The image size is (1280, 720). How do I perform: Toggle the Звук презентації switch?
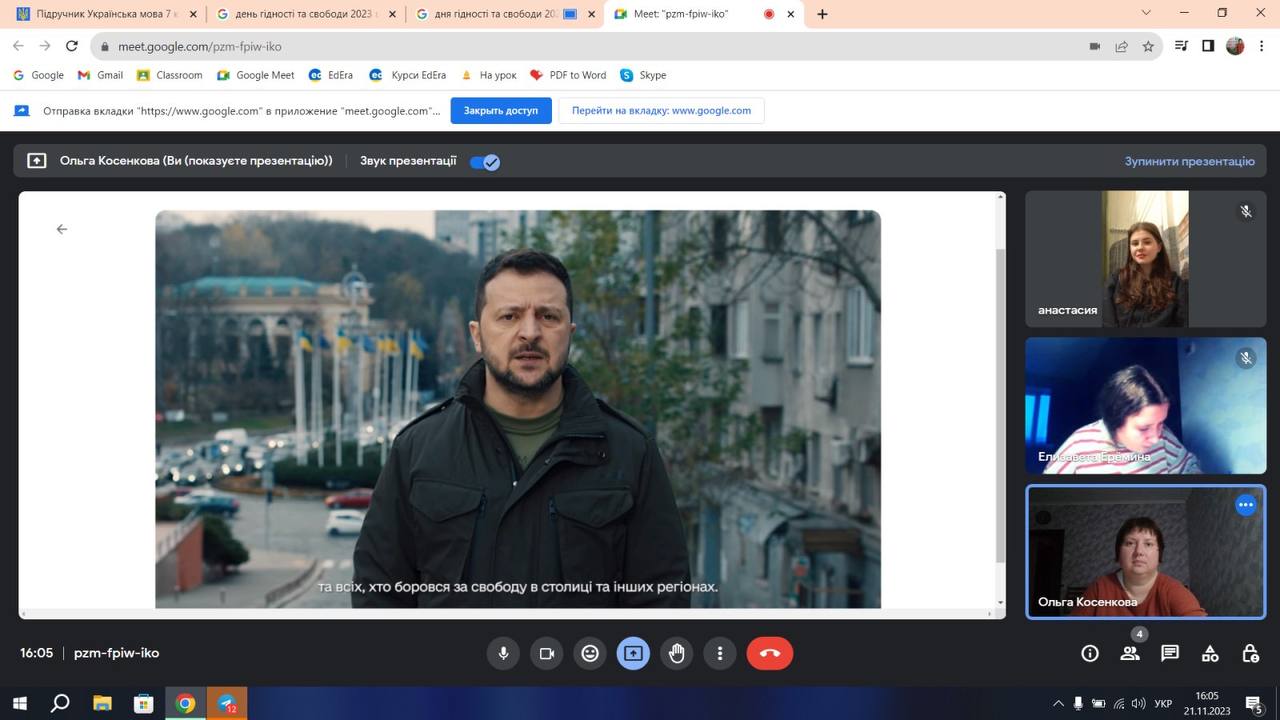coord(485,162)
